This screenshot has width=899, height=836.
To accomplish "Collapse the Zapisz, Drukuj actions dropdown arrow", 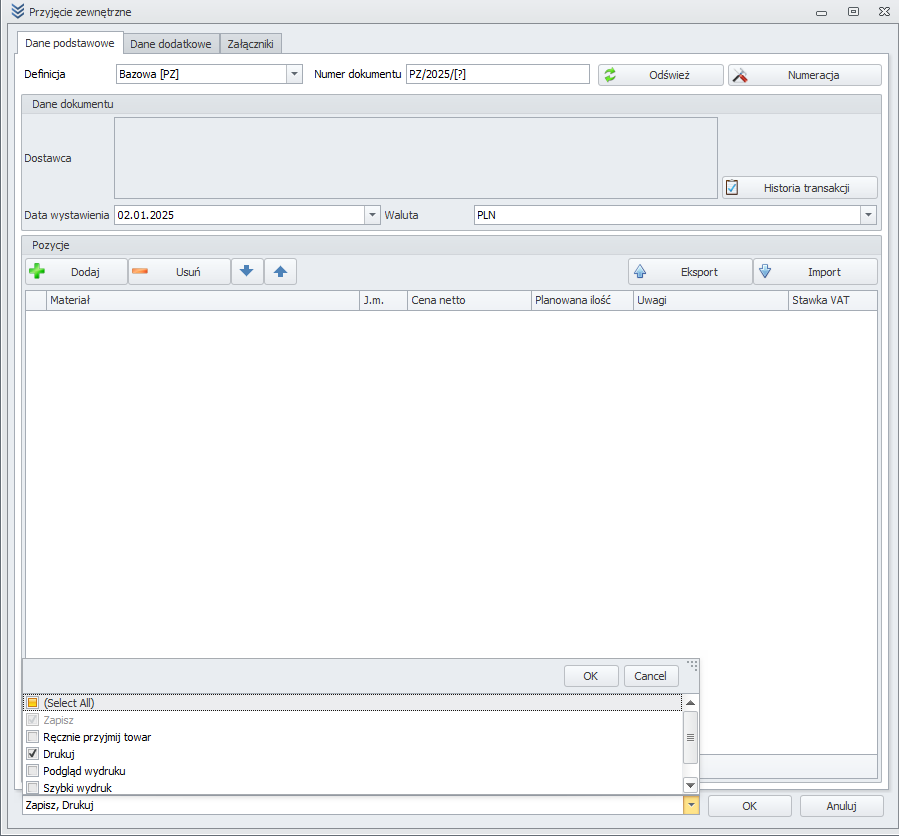I will click(x=691, y=805).
